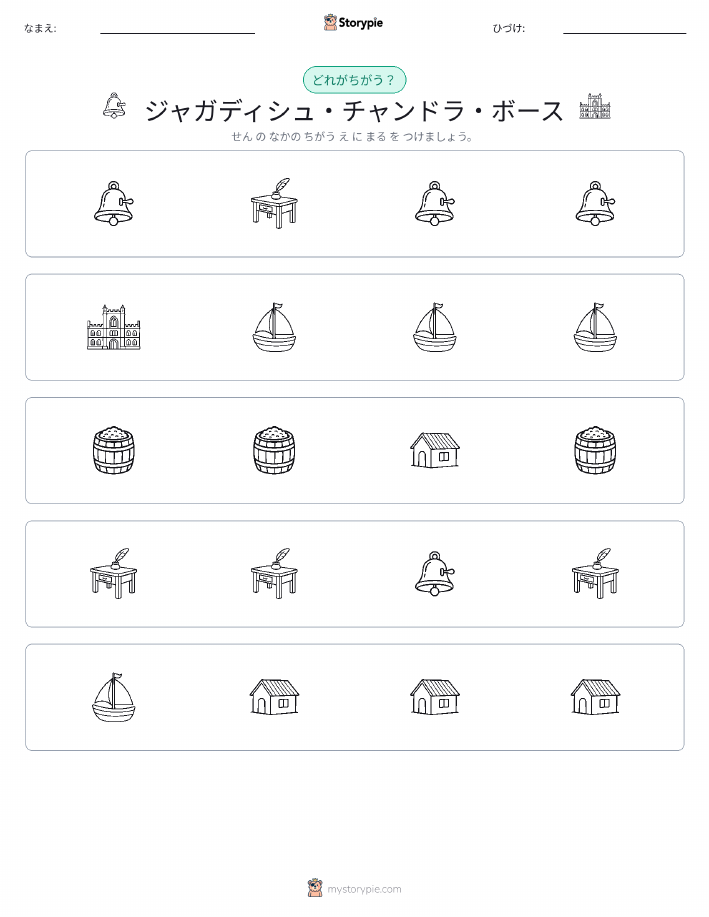The image size is (709, 917).
Task: Mark the sailboat in the last row
Action: point(113,697)
